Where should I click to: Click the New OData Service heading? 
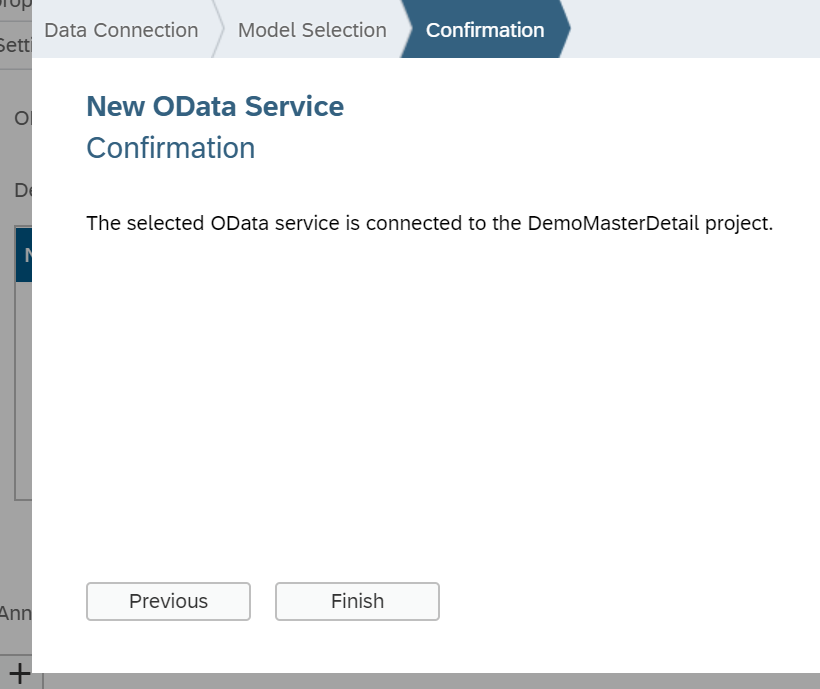pyautogui.click(x=215, y=106)
